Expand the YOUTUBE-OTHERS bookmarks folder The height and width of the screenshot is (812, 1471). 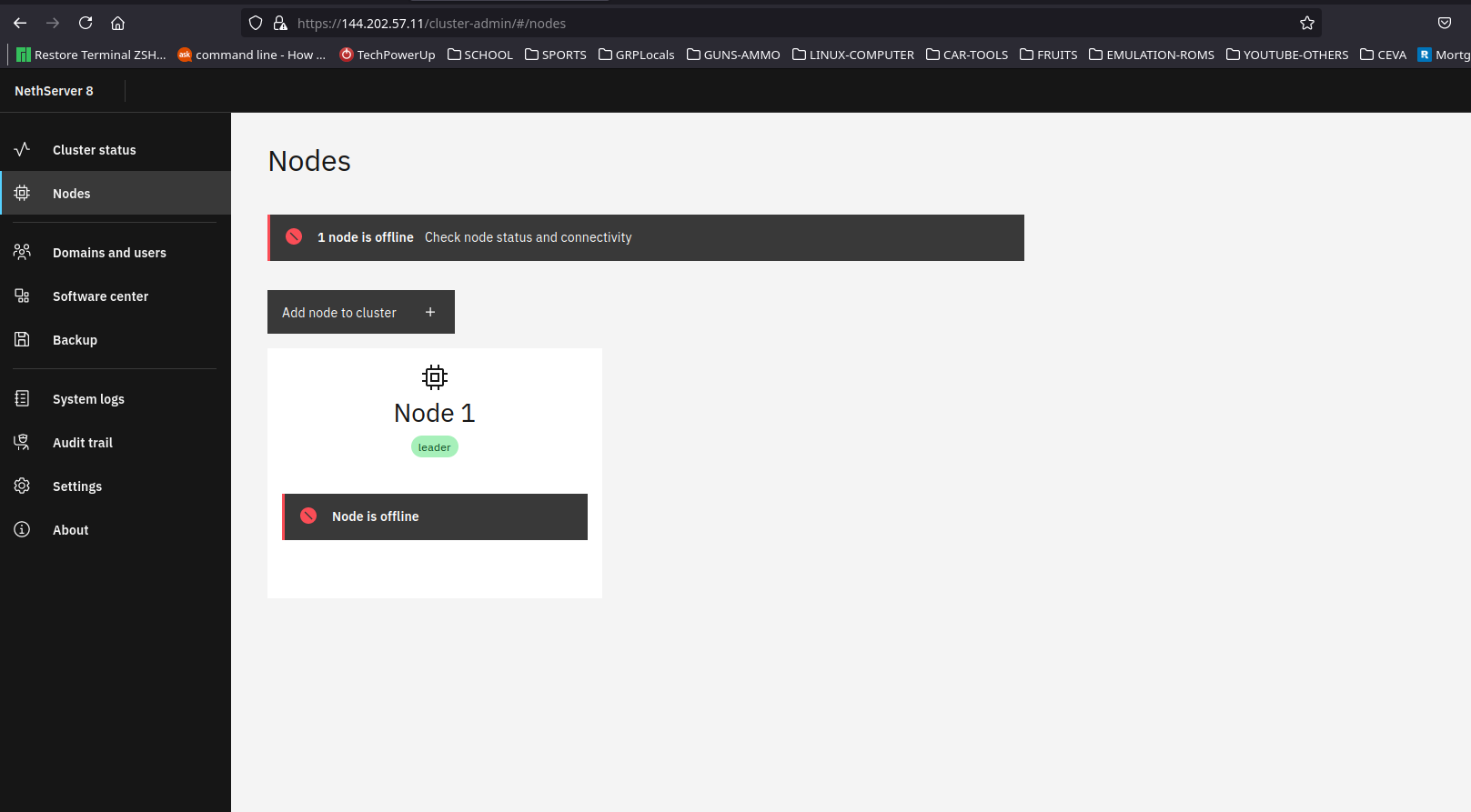point(1287,55)
